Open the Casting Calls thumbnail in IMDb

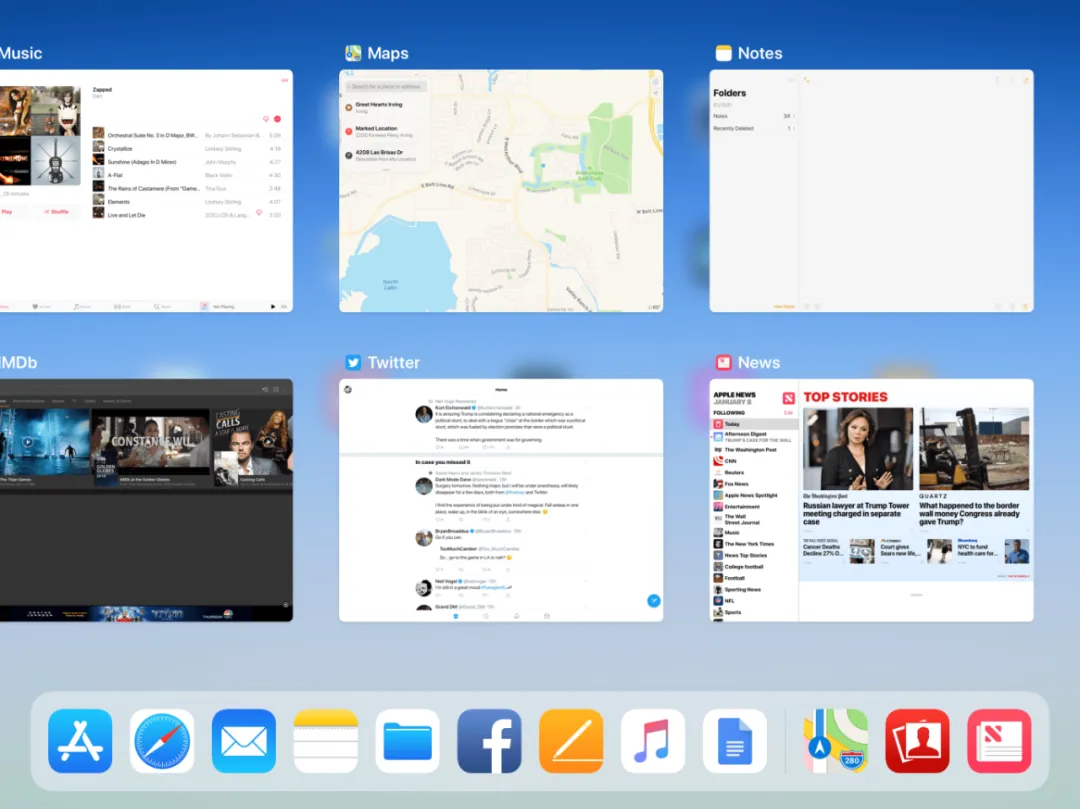pos(252,448)
